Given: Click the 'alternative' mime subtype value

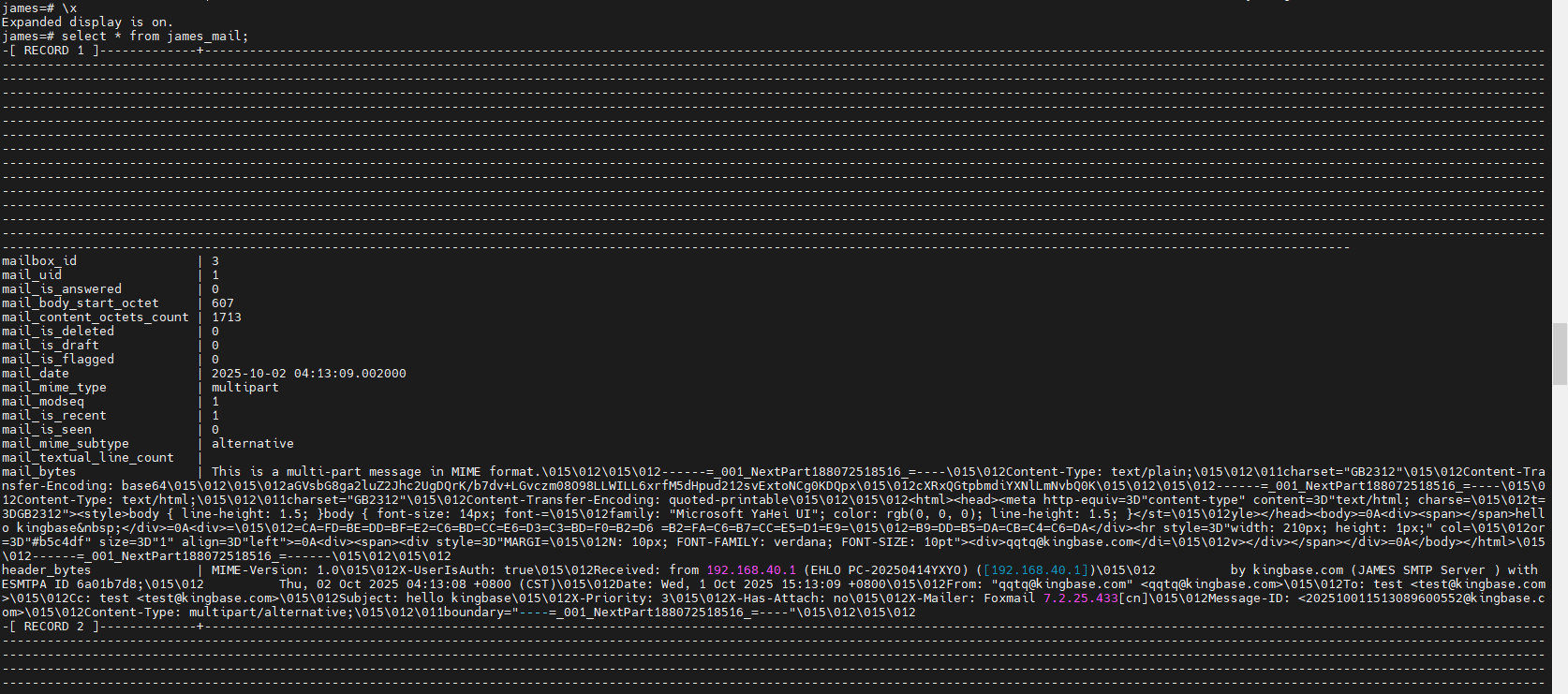Looking at the screenshot, I should (x=252, y=444).
